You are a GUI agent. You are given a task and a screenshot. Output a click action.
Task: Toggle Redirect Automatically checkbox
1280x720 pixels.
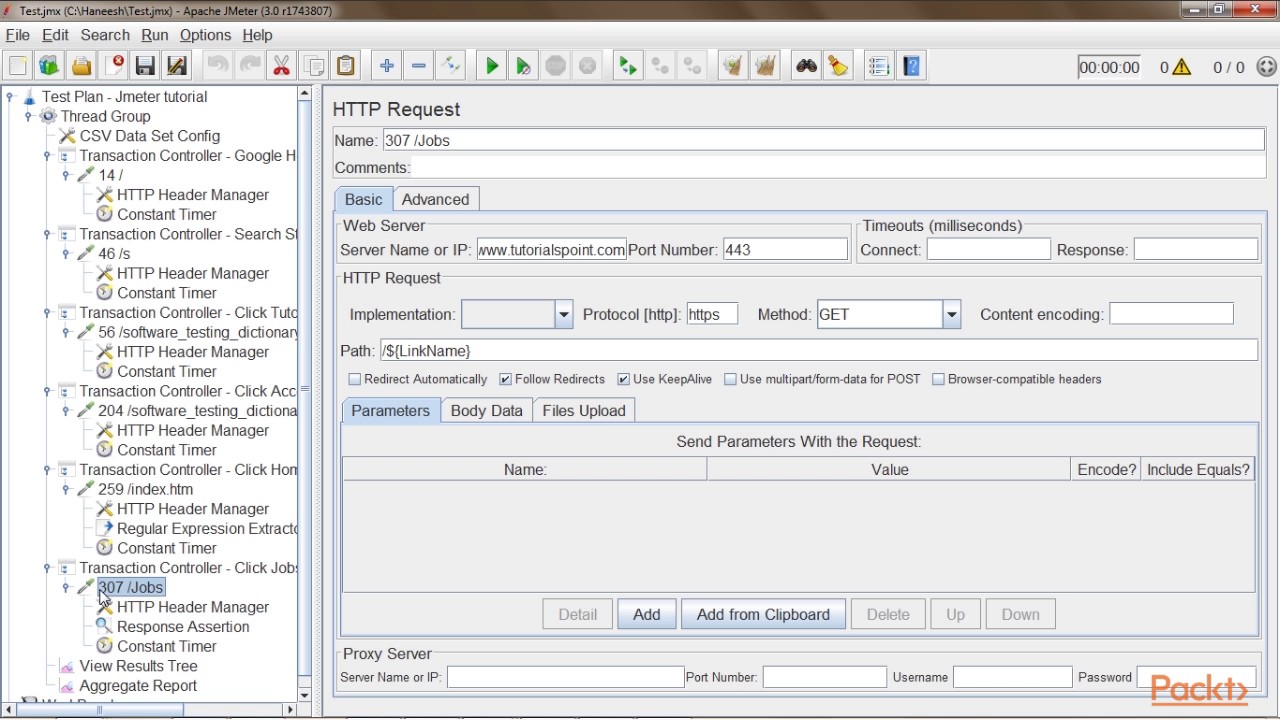pyautogui.click(x=354, y=379)
